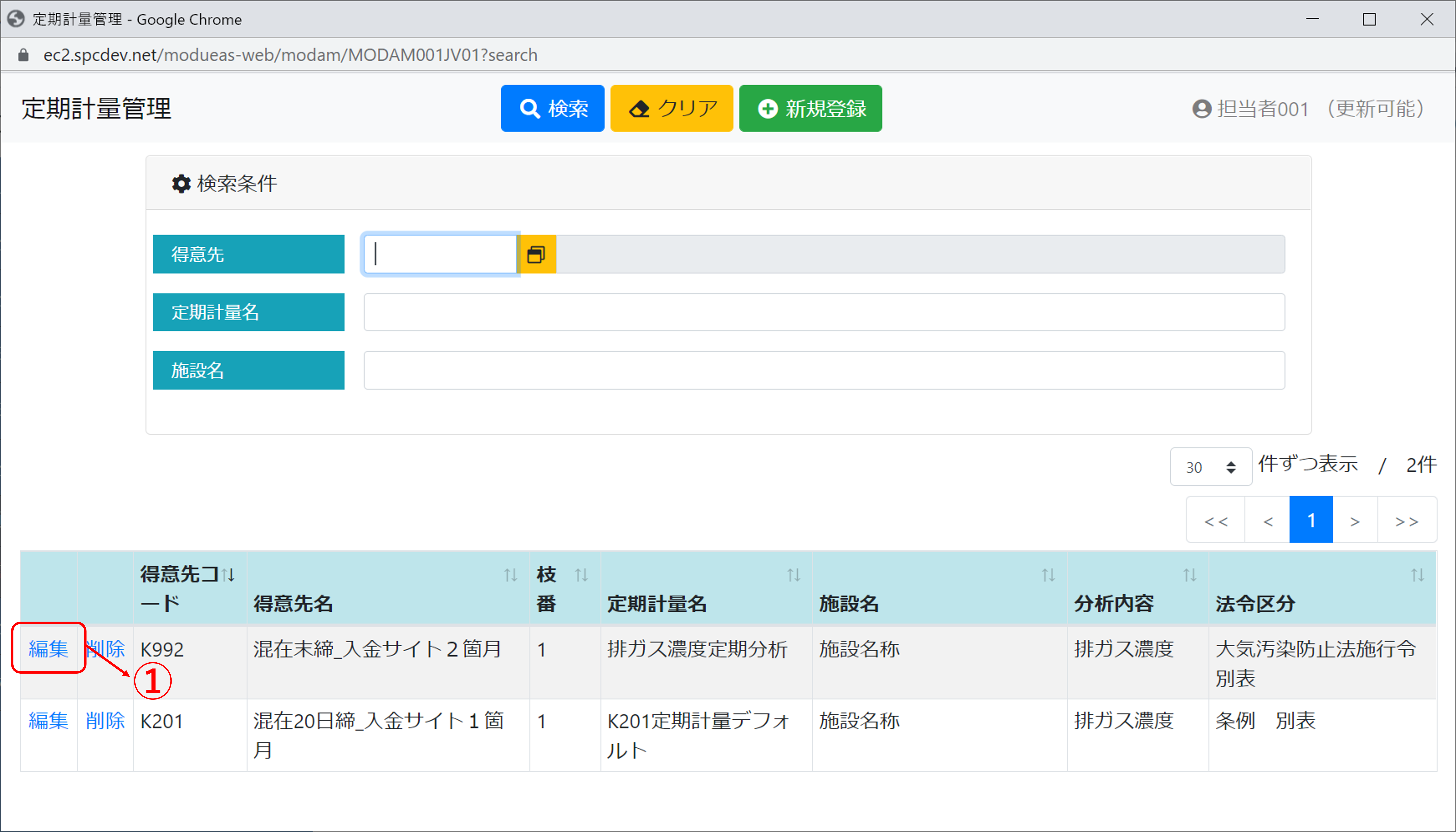Click the lock icon in address bar
The height and width of the screenshot is (832, 1456).
click(23, 55)
